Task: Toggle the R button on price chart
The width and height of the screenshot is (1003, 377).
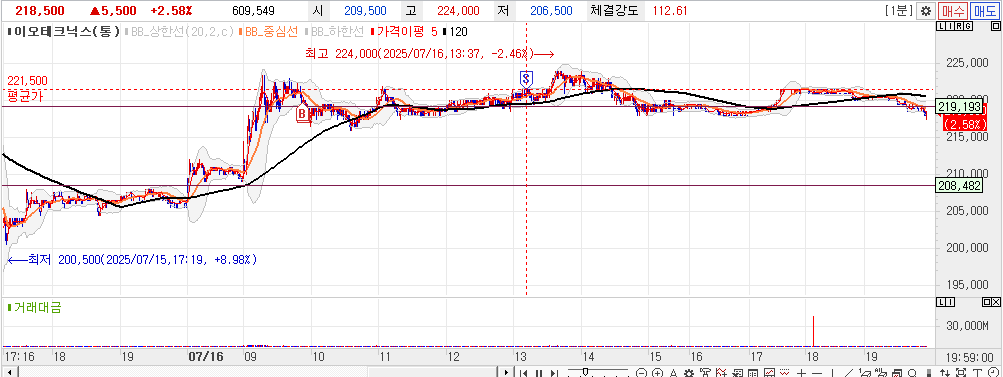Action: pyautogui.click(x=959, y=26)
